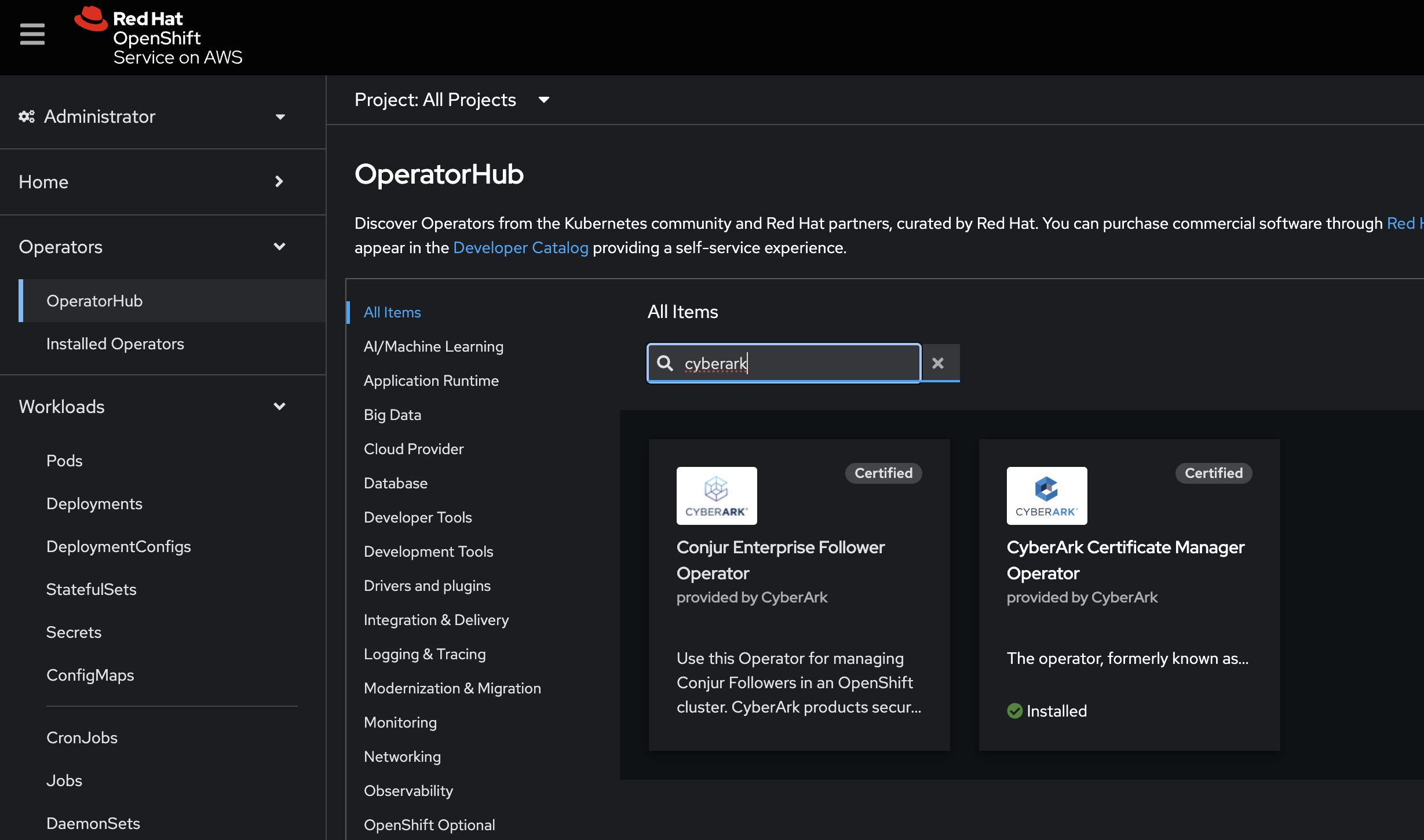This screenshot has height=840, width=1424.
Task: Expand the Home navigation section
Action: (x=152, y=182)
